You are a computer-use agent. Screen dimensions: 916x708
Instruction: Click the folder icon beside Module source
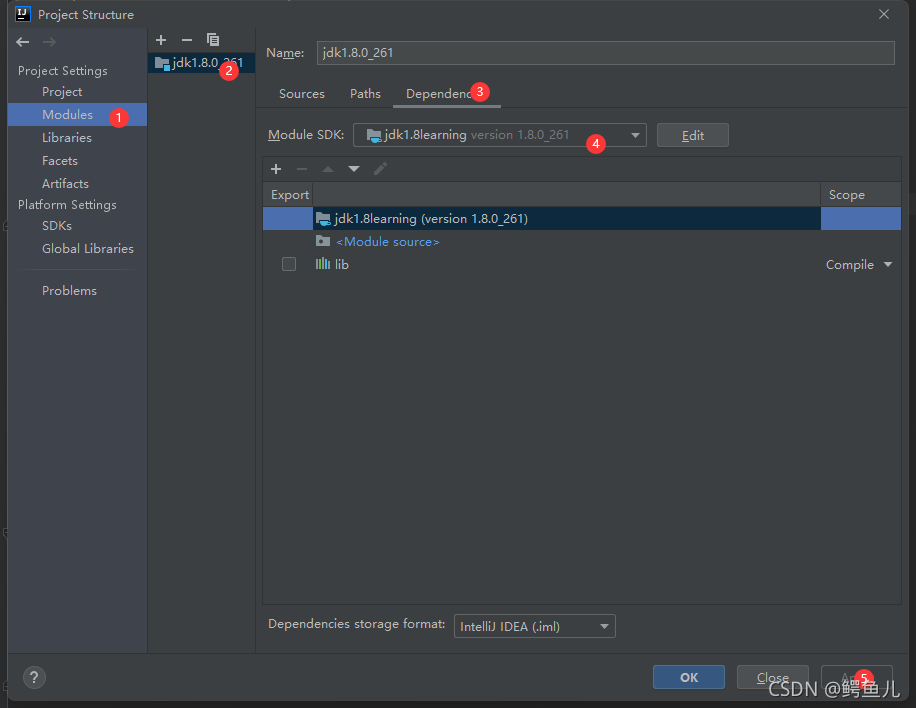pos(322,241)
